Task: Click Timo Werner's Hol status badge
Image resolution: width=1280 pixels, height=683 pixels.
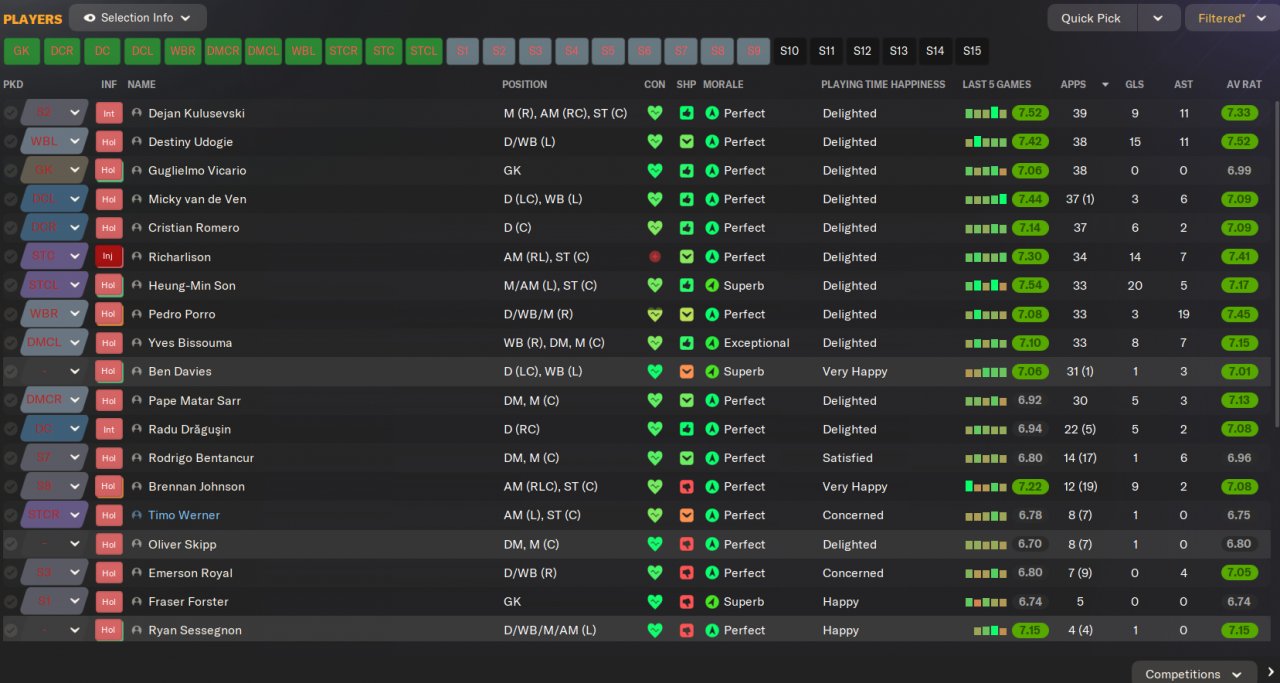Action: click(109, 515)
